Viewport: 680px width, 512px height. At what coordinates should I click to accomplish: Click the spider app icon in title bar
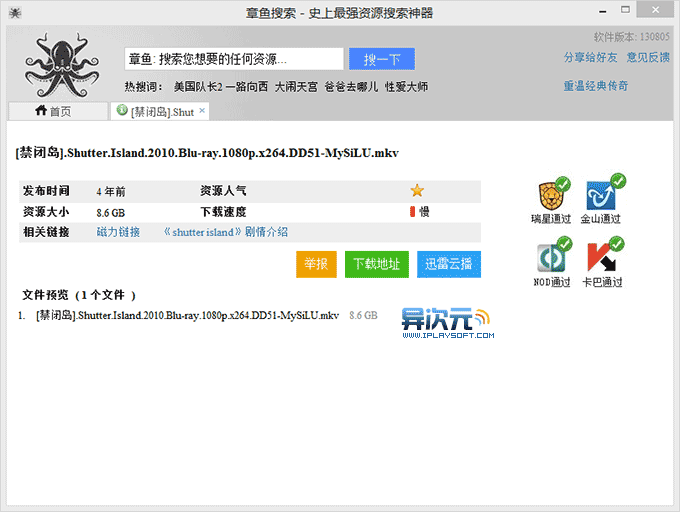(x=15, y=13)
